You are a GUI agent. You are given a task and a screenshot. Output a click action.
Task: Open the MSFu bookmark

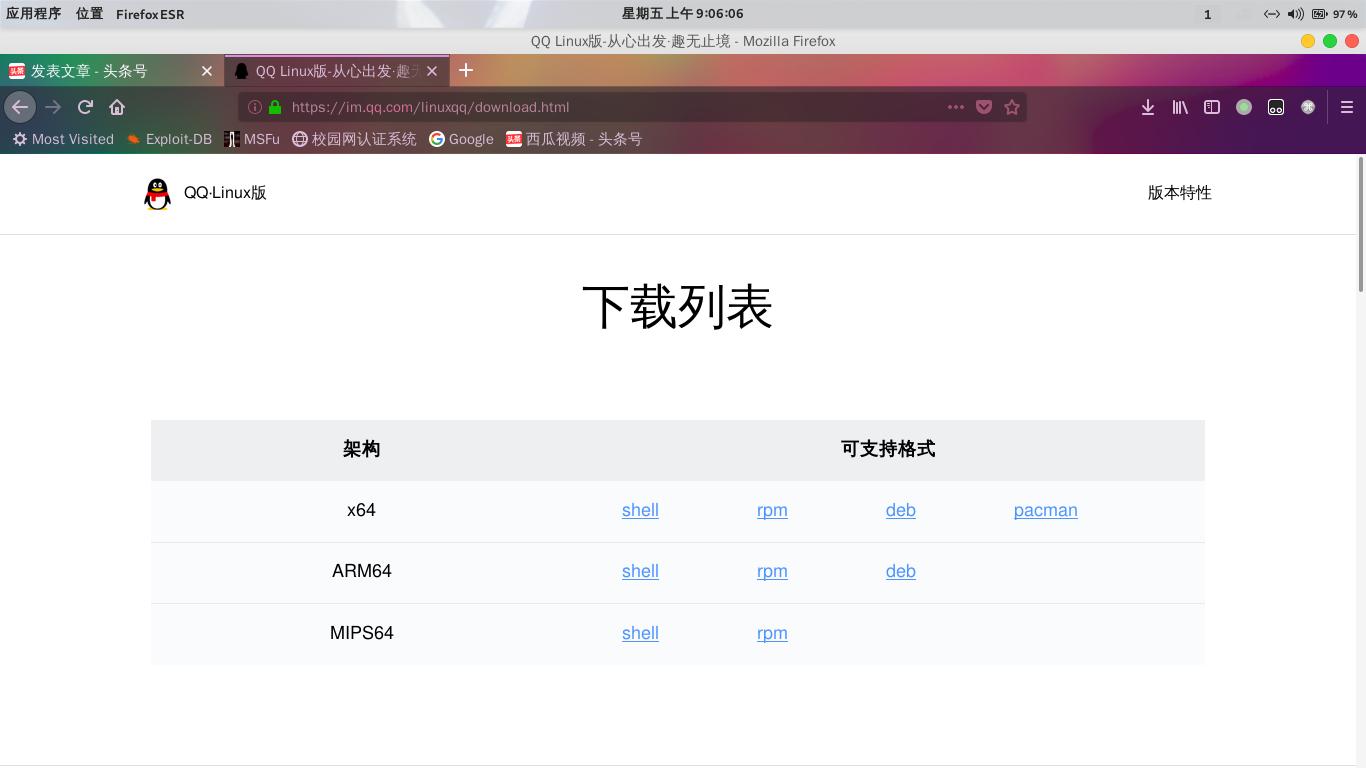[x=252, y=139]
